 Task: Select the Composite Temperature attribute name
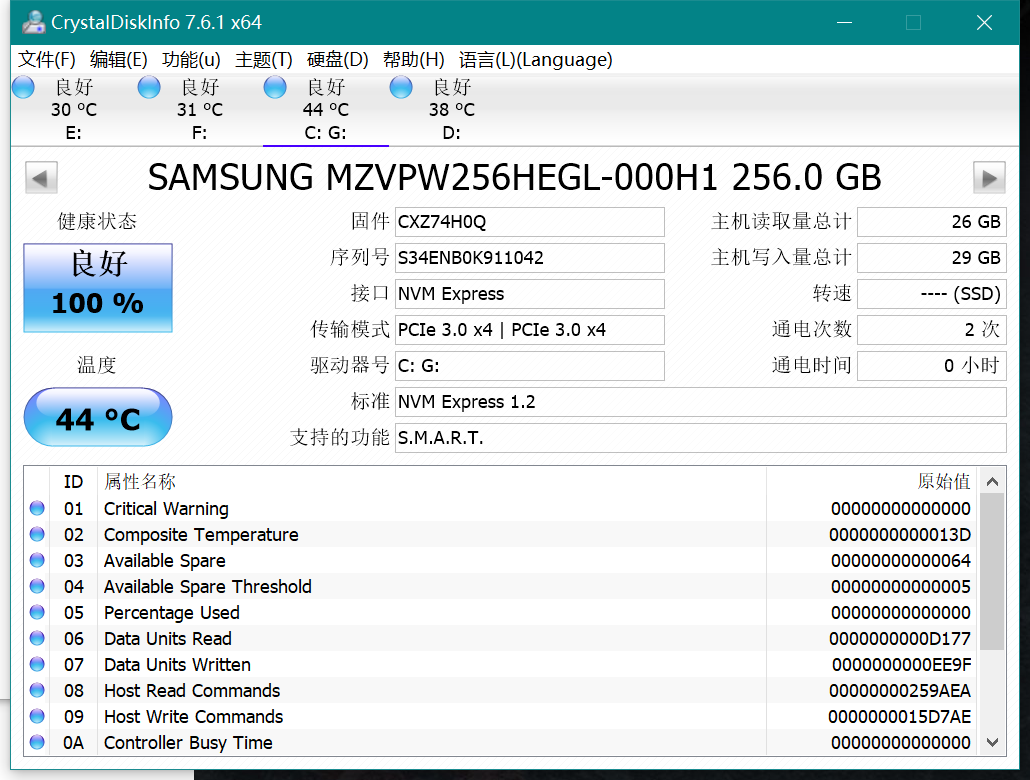click(x=201, y=535)
